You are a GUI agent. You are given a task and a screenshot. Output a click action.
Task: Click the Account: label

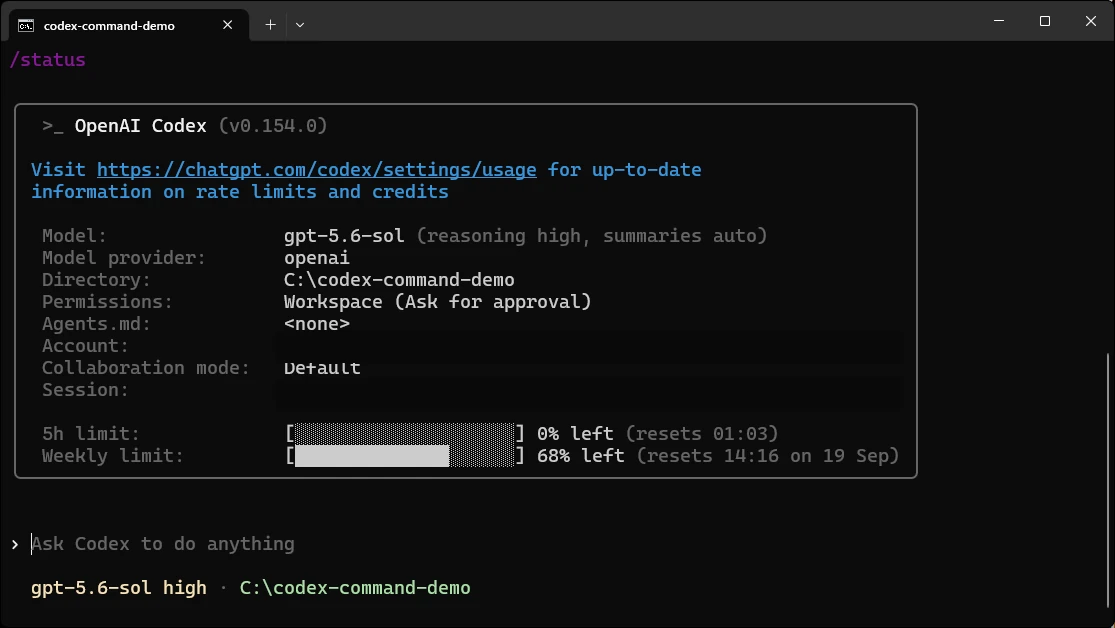click(85, 346)
